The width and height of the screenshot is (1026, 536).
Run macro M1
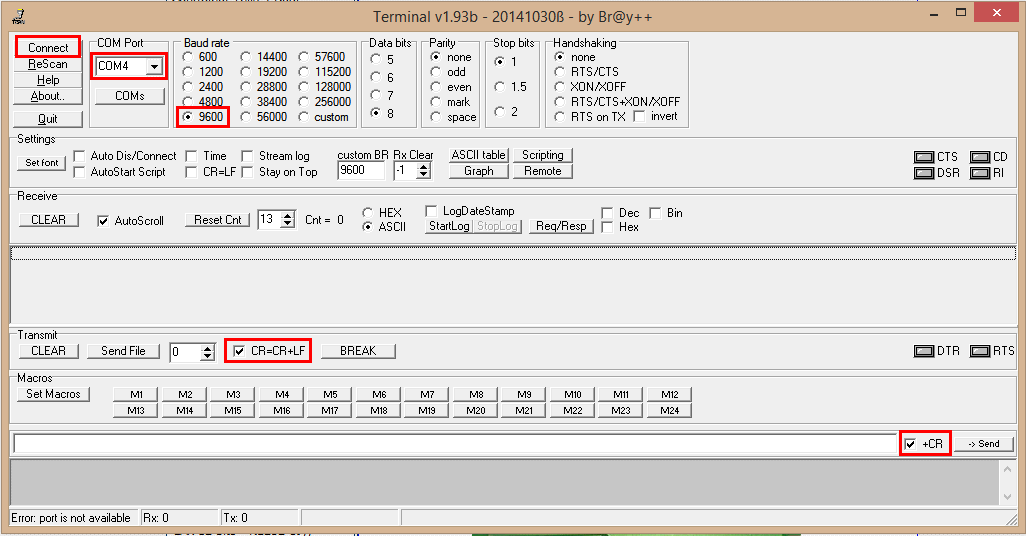136,394
